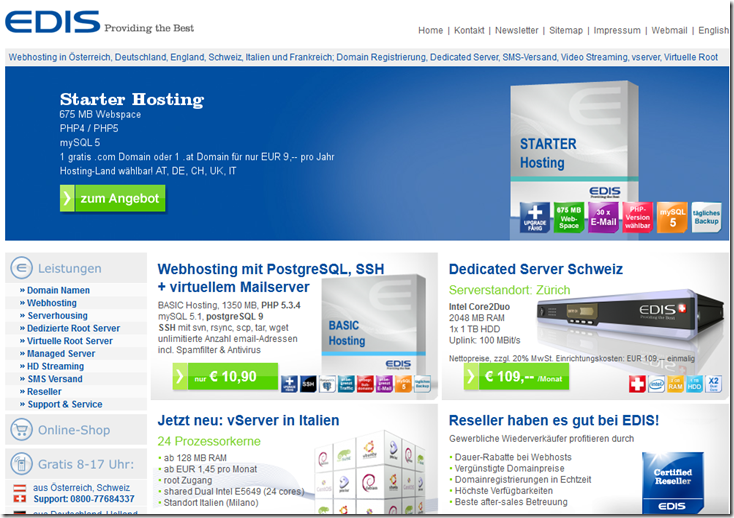Open Virtuelle Root Server link
The height and width of the screenshot is (518, 734).
click(x=69, y=341)
